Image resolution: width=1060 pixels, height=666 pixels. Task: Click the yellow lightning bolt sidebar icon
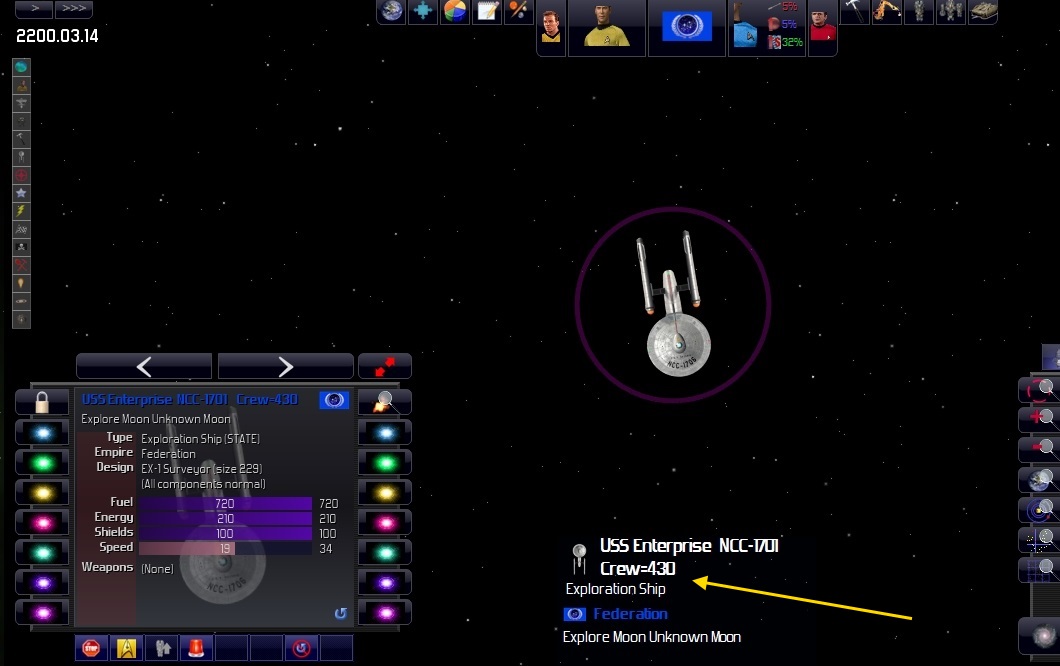tap(21, 211)
